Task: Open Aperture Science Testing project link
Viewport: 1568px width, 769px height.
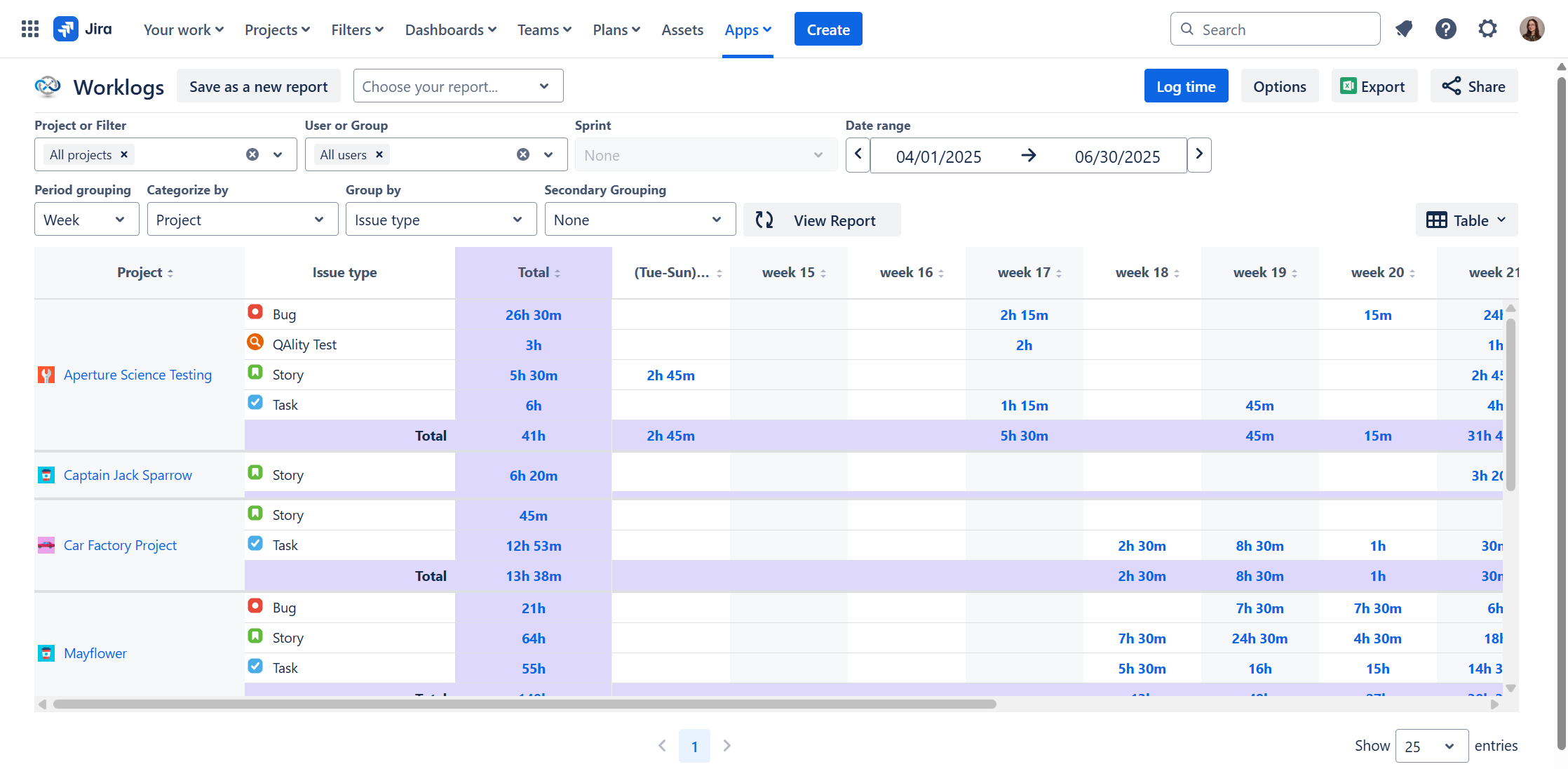Action: (137, 375)
